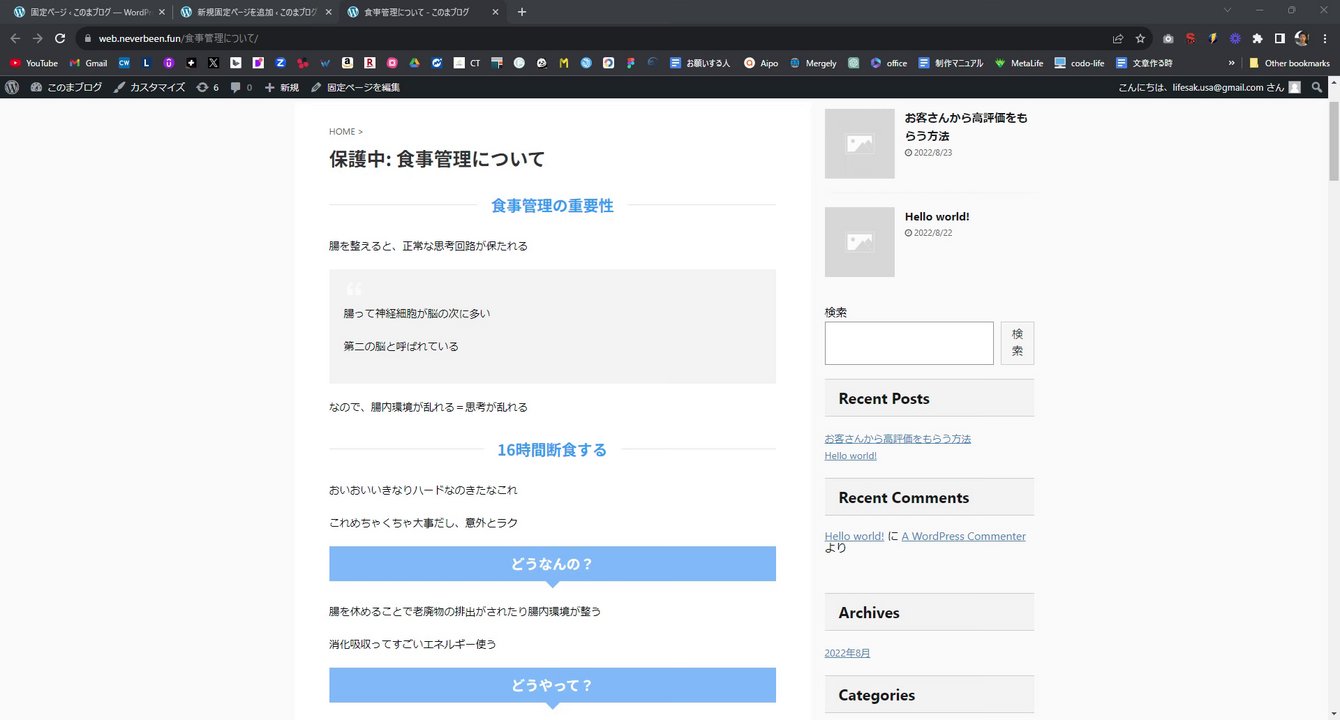Open the Amazon bookmark icon
This screenshot has width=1340, height=720.
pos(347,63)
